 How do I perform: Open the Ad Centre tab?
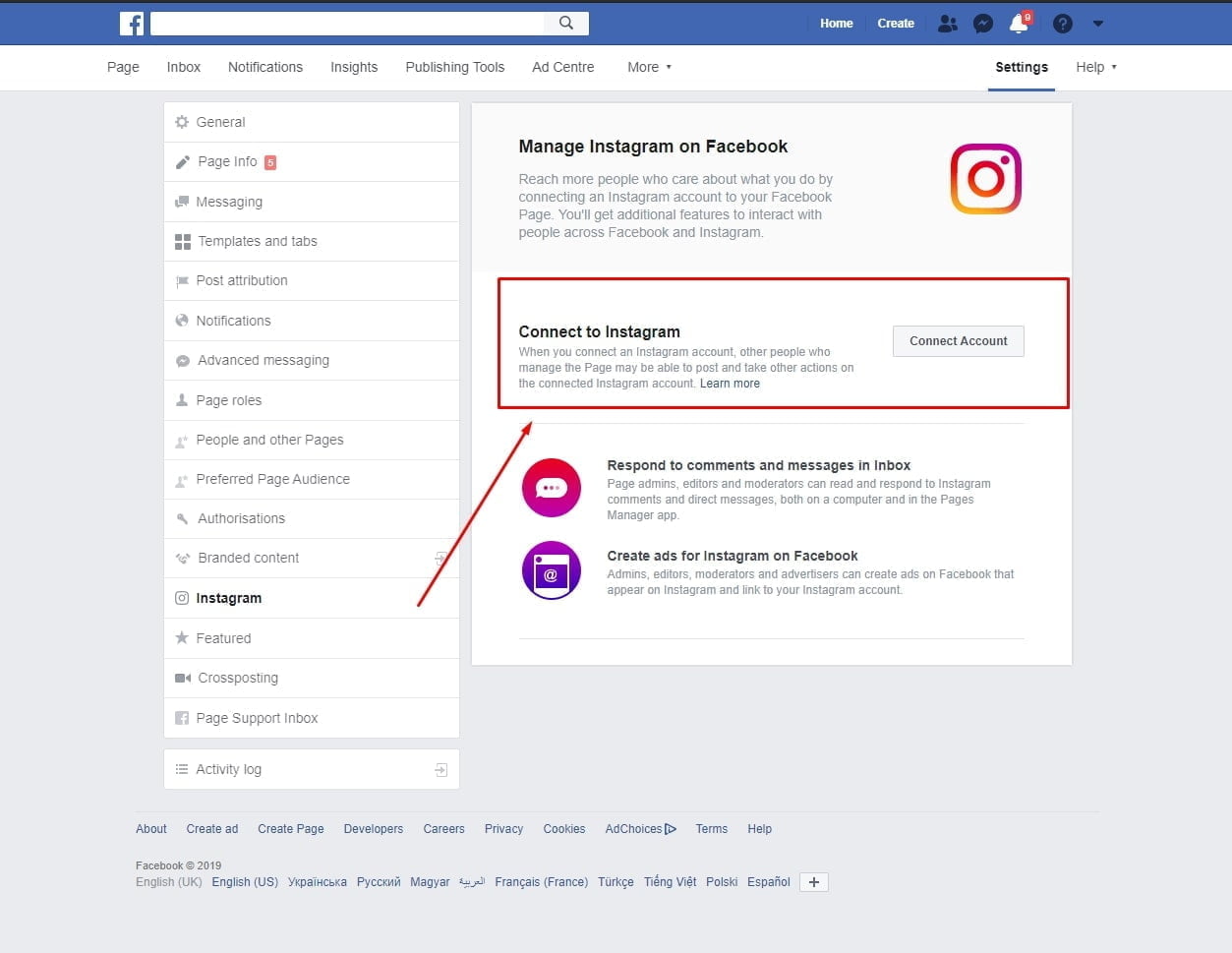(563, 67)
